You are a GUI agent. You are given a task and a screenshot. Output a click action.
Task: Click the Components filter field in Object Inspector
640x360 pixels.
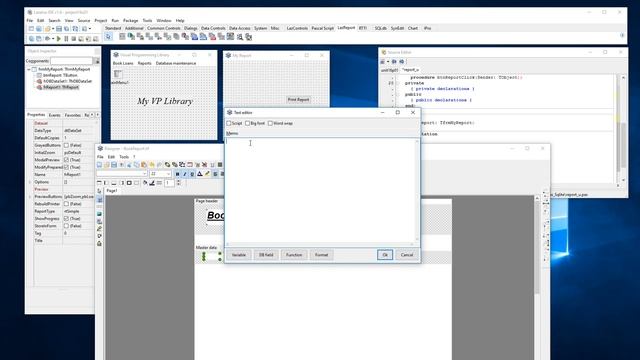[71, 61]
